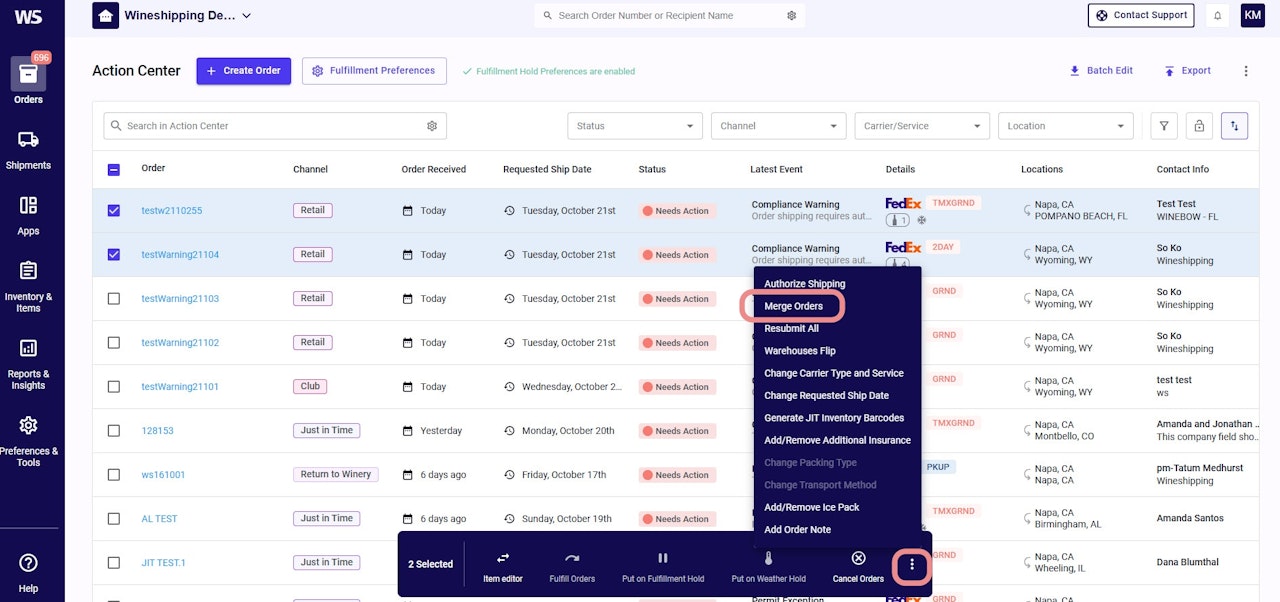The height and width of the screenshot is (602, 1280).
Task: Open the Carrier/Service dropdown
Action: click(921, 126)
